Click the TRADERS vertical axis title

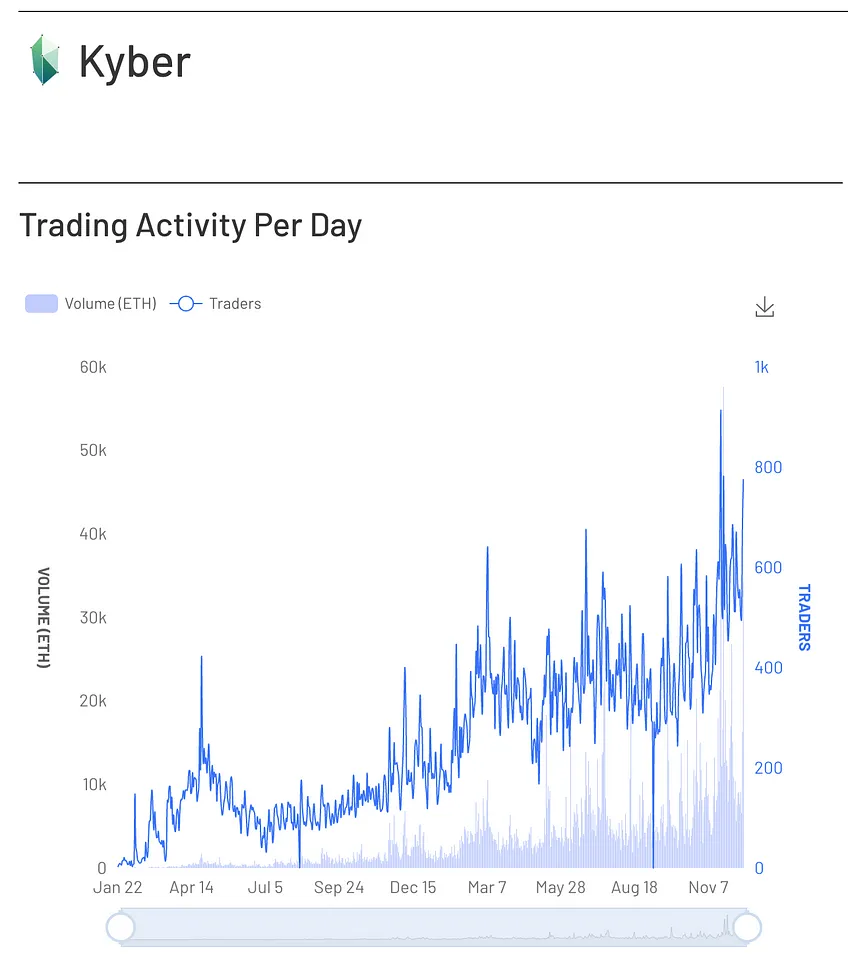[804, 618]
